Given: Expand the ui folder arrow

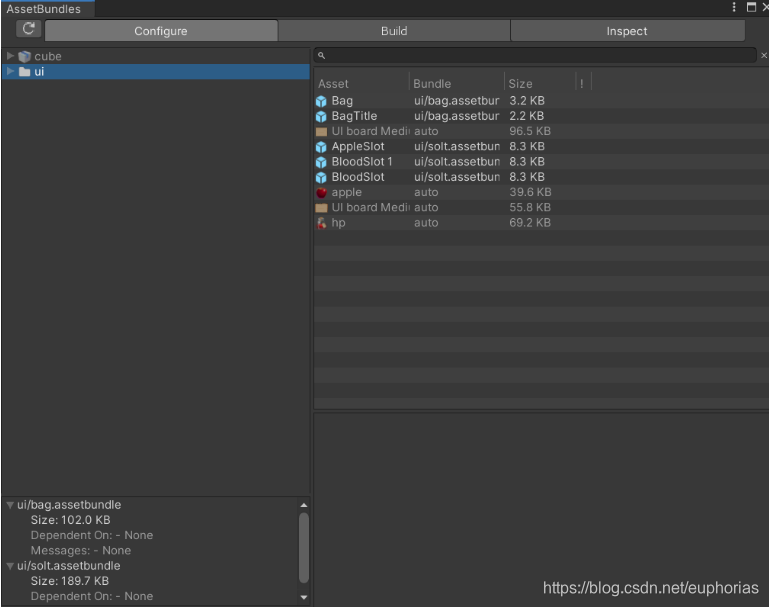Looking at the screenshot, I should pos(10,72).
